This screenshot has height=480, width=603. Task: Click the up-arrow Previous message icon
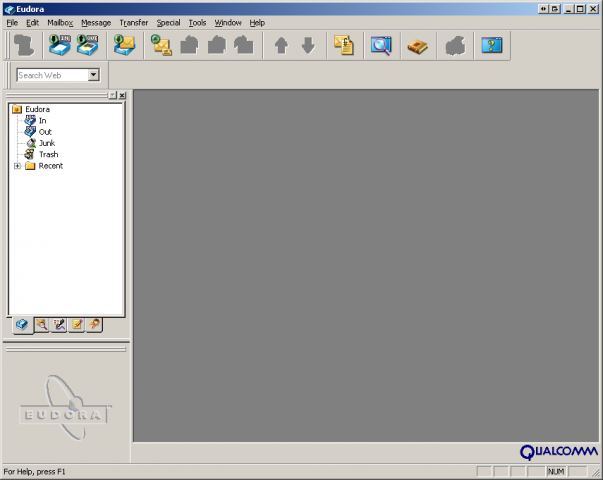coord(281,45)
